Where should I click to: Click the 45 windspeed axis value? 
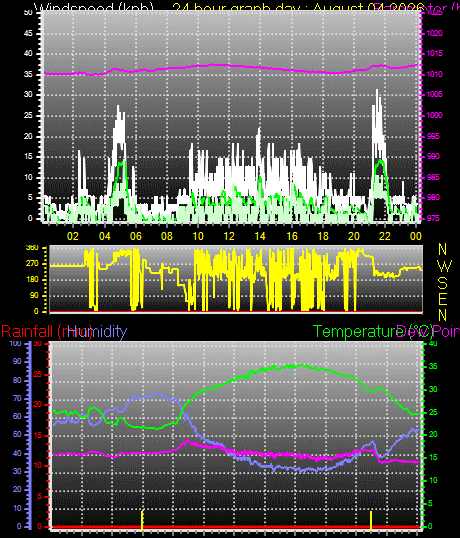pos(28,33)
